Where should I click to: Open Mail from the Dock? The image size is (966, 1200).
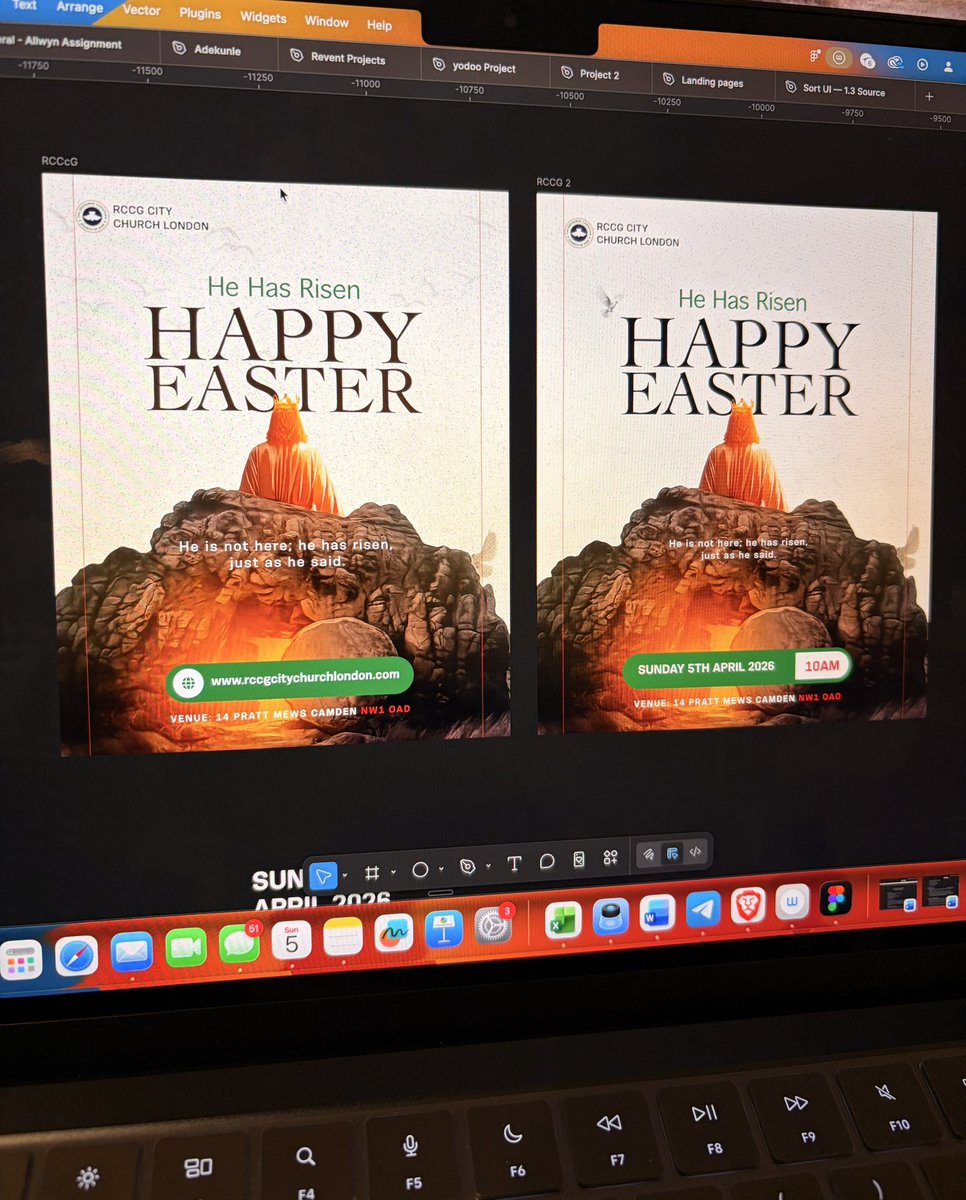[x=132, y=951]
